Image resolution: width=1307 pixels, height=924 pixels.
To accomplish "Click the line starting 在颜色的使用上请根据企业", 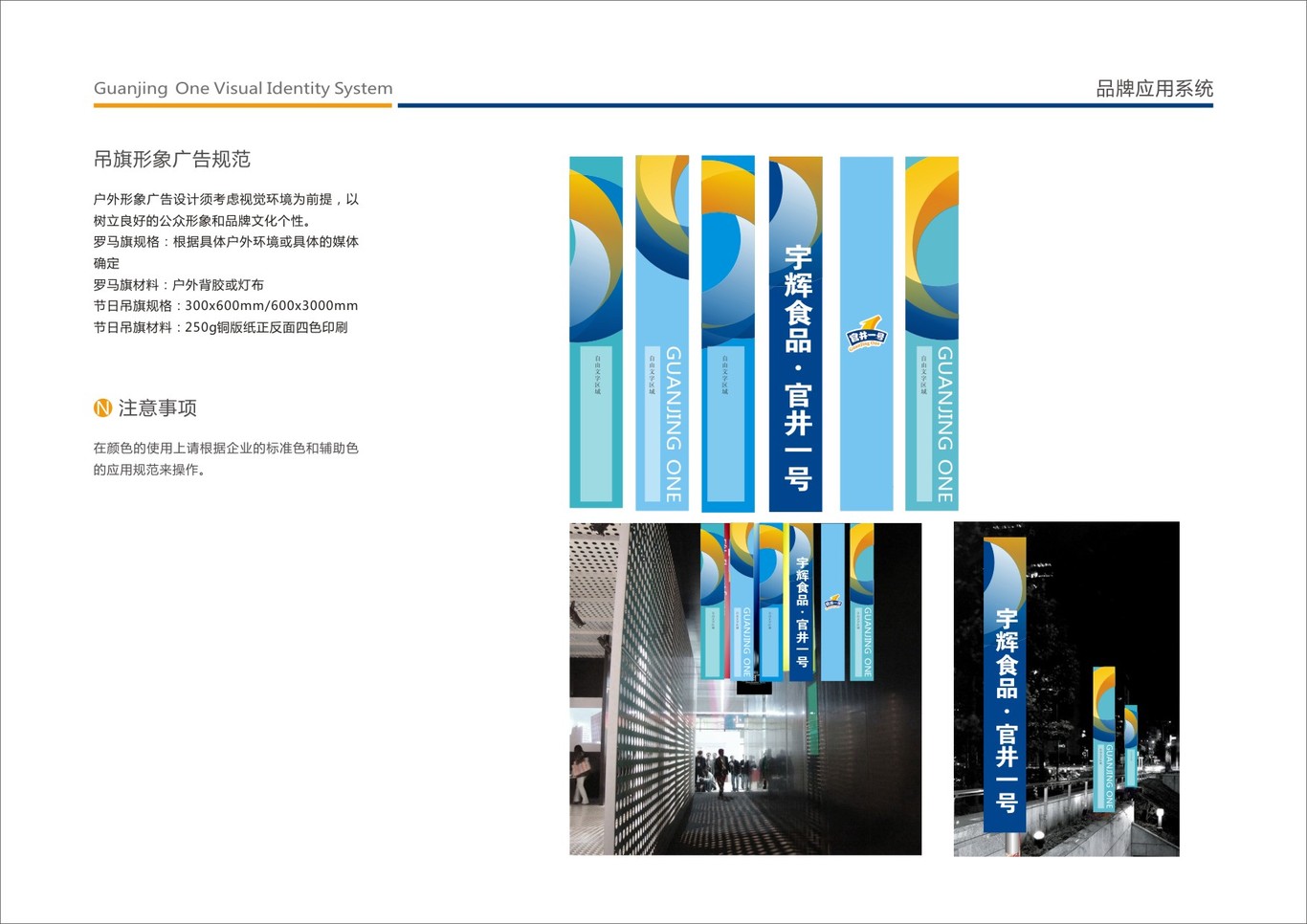I will click(x=226, y=449).
